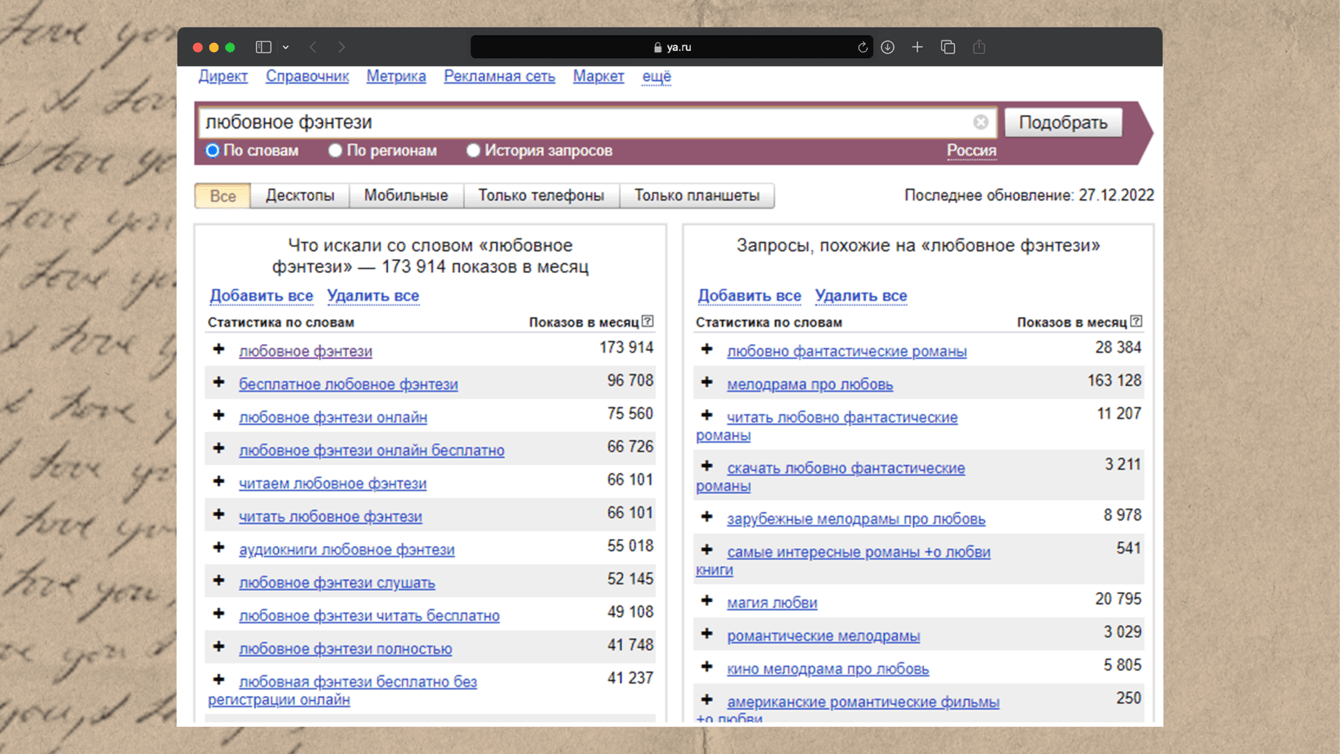Image resolution: width=1340 pixels, height=754 pixels.
Task: Show Safari tab overview
Action: point(948,47)
